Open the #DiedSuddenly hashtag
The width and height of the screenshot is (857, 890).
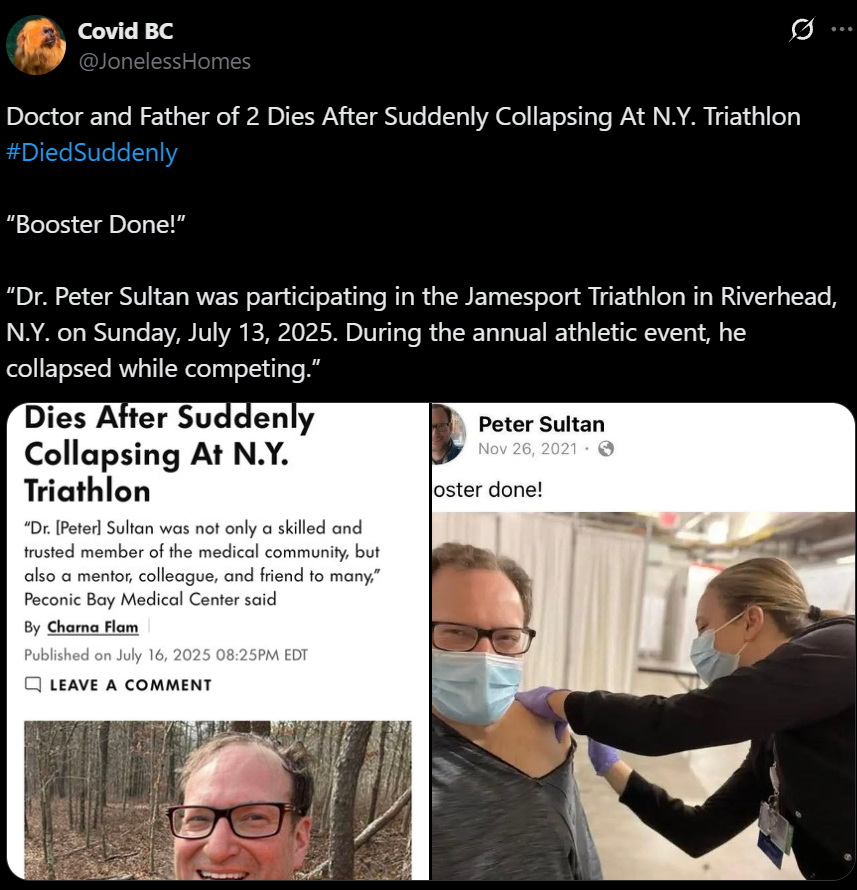click(92, 153)
